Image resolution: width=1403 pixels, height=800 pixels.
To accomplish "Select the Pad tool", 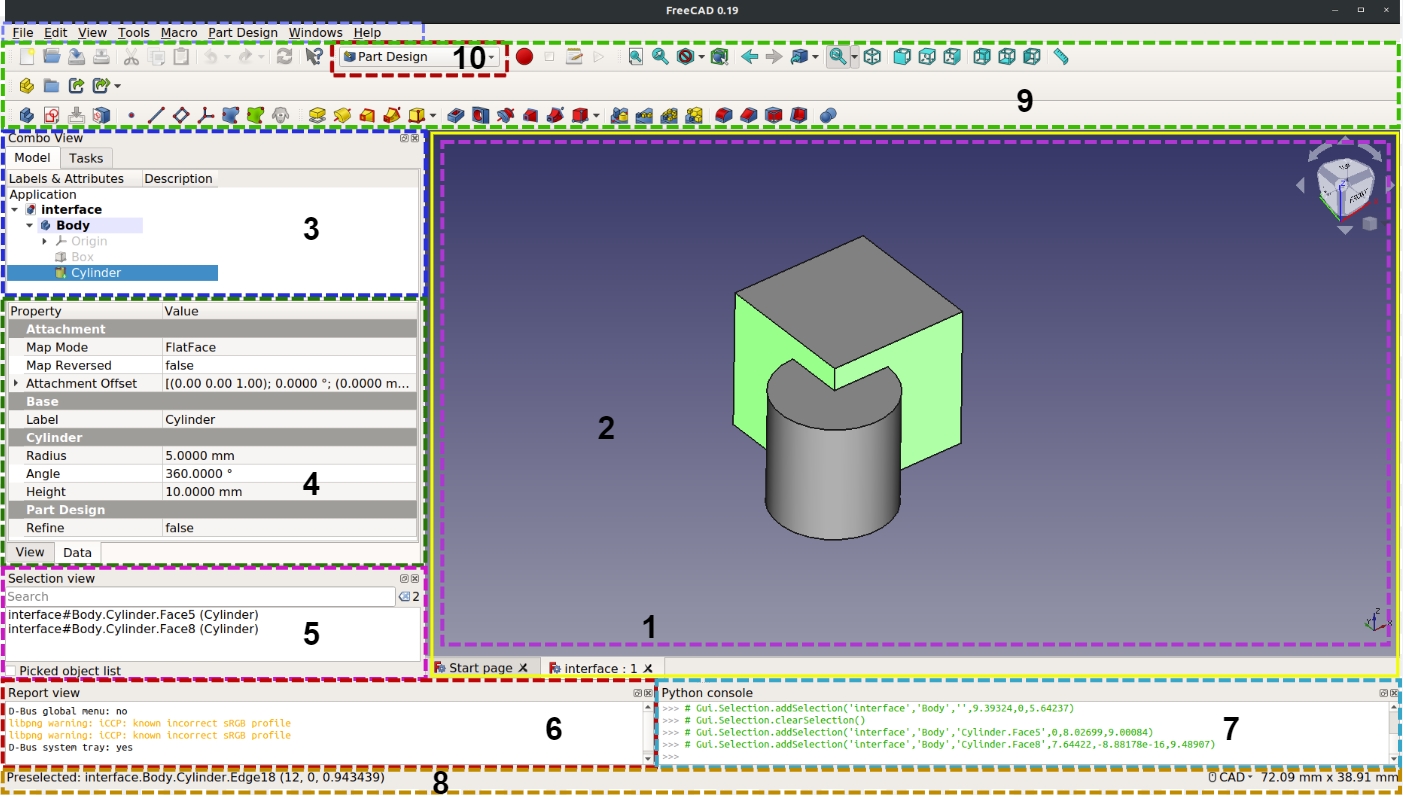I will point(317,115).
